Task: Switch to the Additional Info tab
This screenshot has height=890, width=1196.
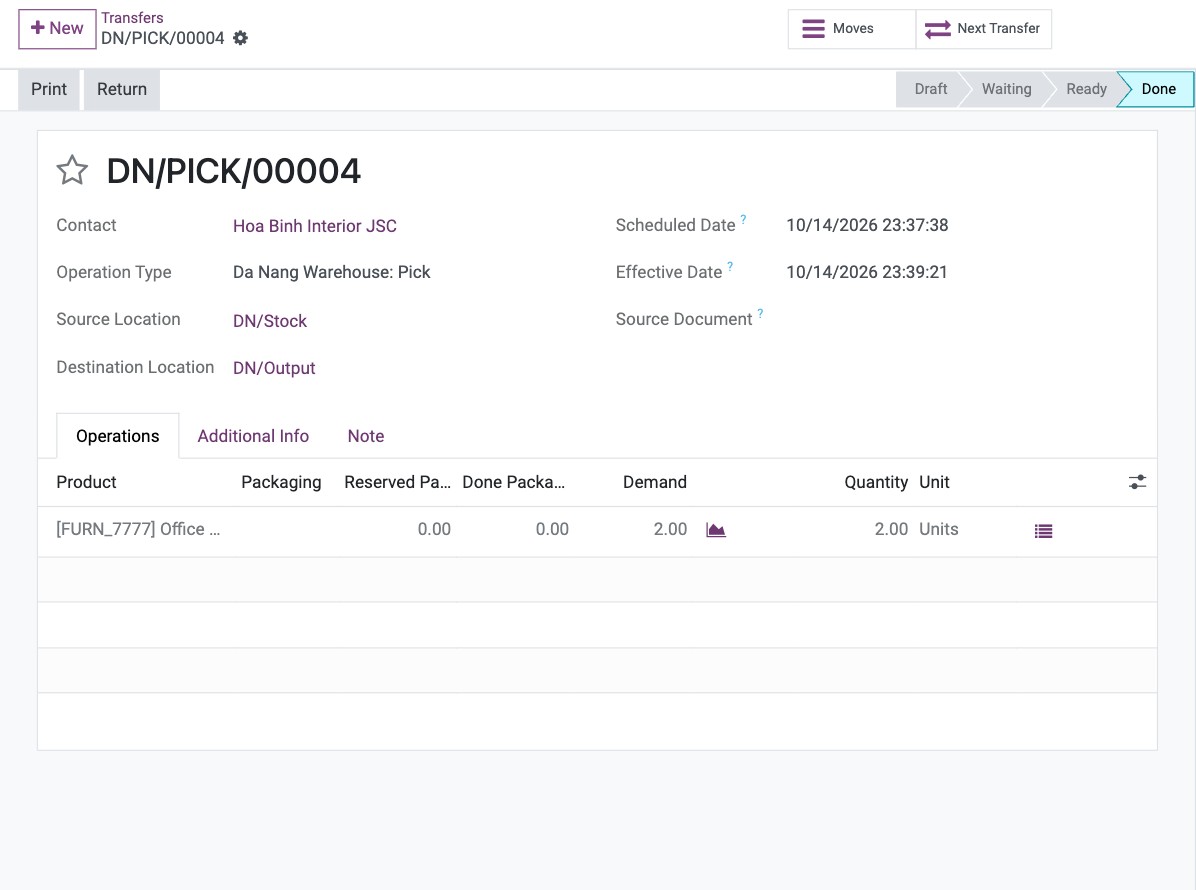Action: pyautogui.click(x=253, y=436)
